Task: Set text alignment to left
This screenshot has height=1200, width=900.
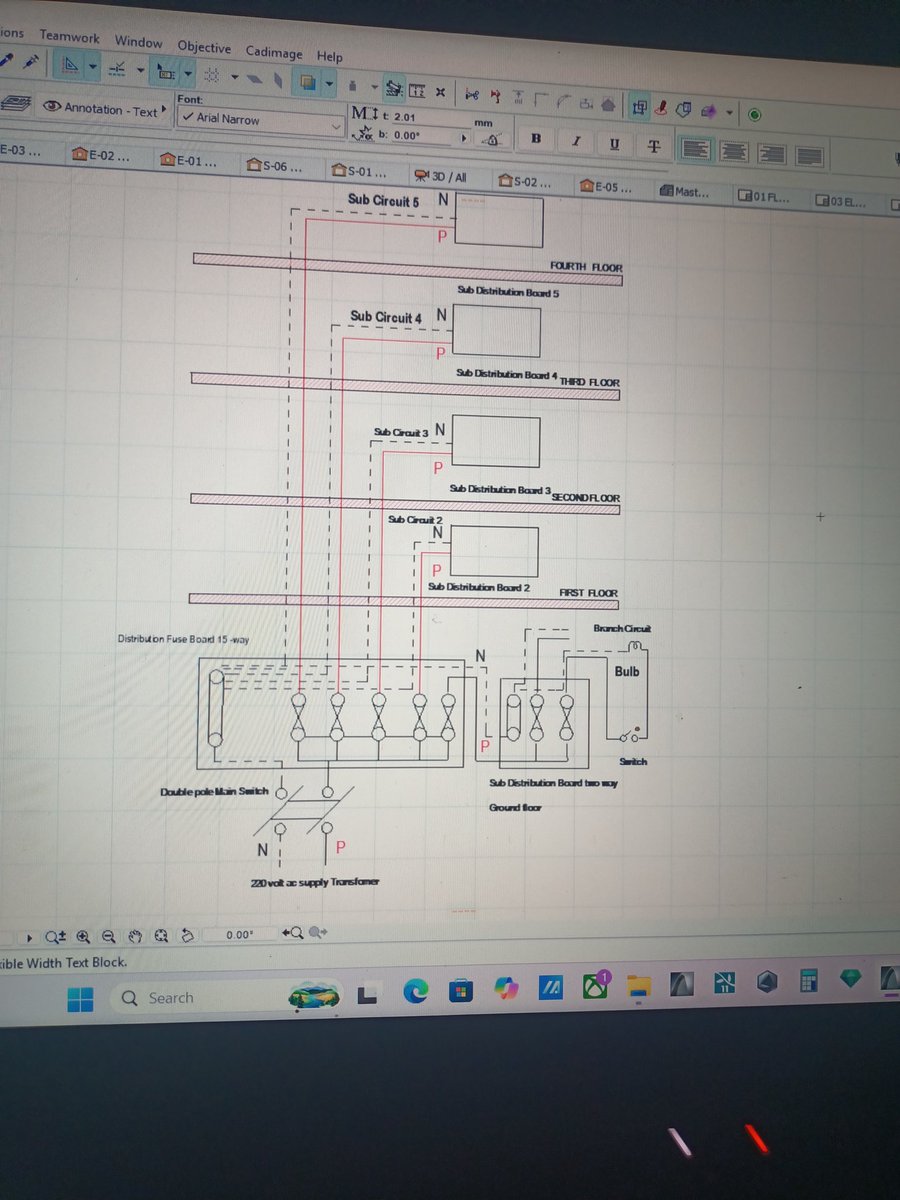Action: (697, 150)
